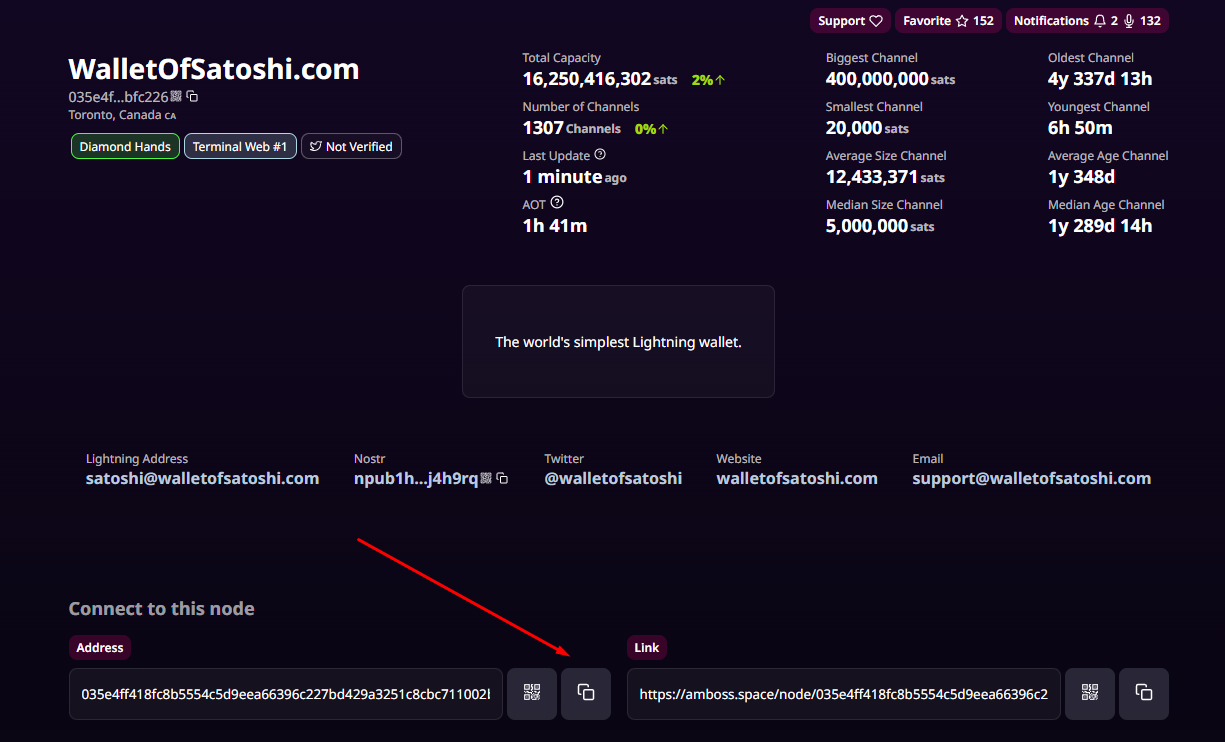Click Oldest Channel value 4y 337d 13h
1225x742 pixels.
(x=1100, y=79)
